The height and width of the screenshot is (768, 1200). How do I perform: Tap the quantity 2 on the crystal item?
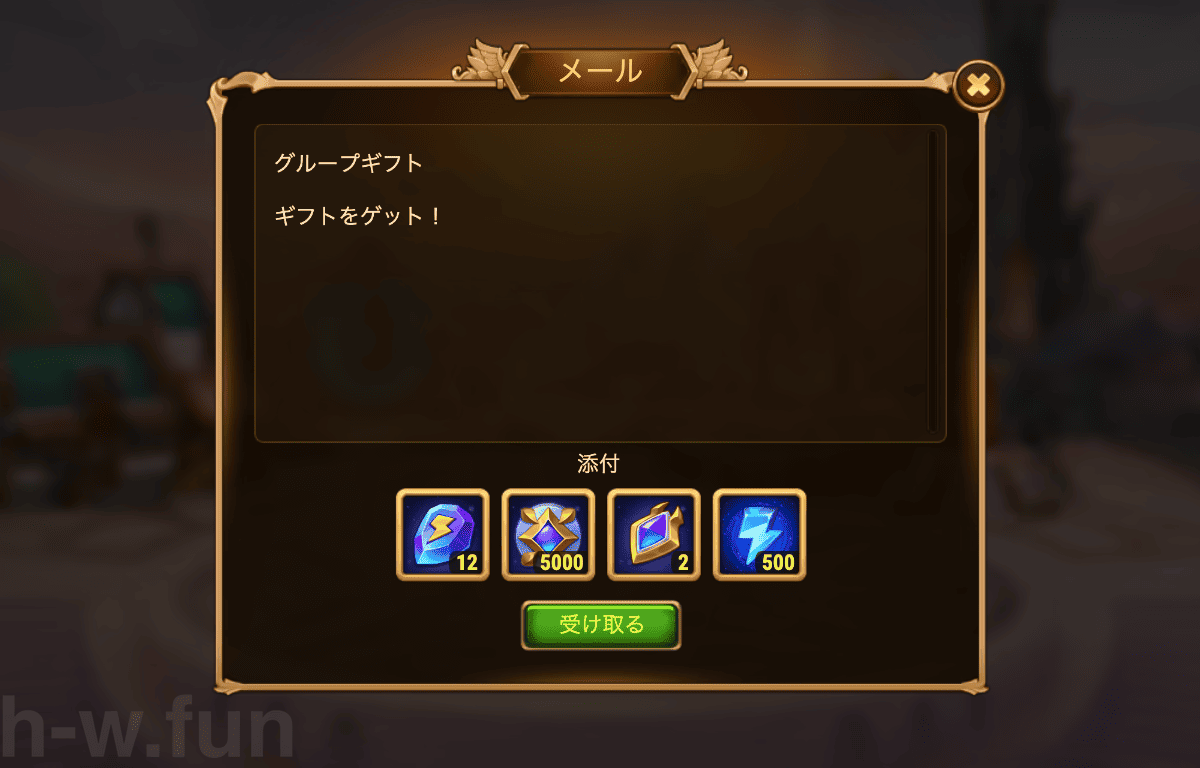click(683, 562)
